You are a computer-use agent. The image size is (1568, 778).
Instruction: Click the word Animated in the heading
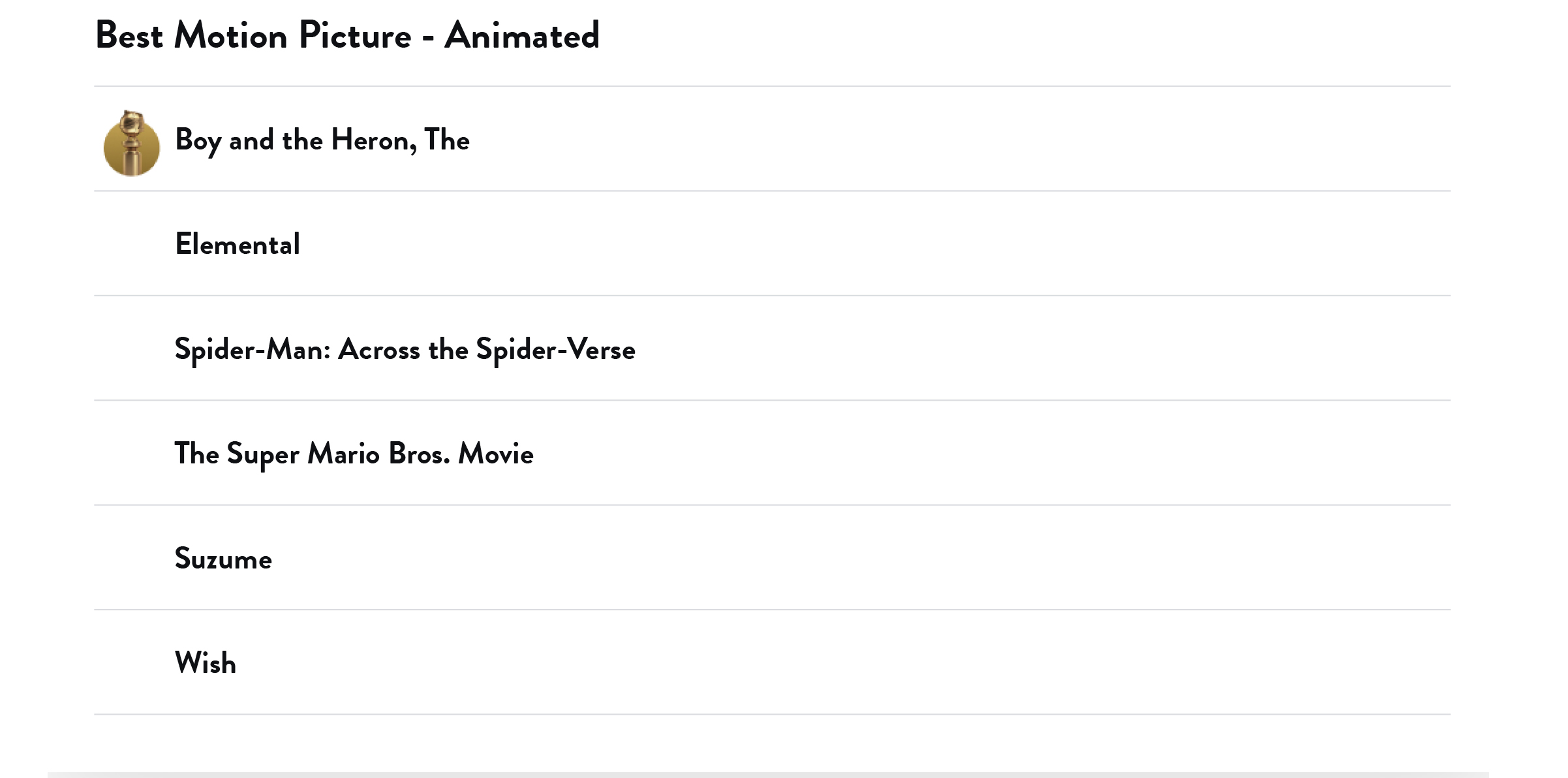tap(521, 35)
